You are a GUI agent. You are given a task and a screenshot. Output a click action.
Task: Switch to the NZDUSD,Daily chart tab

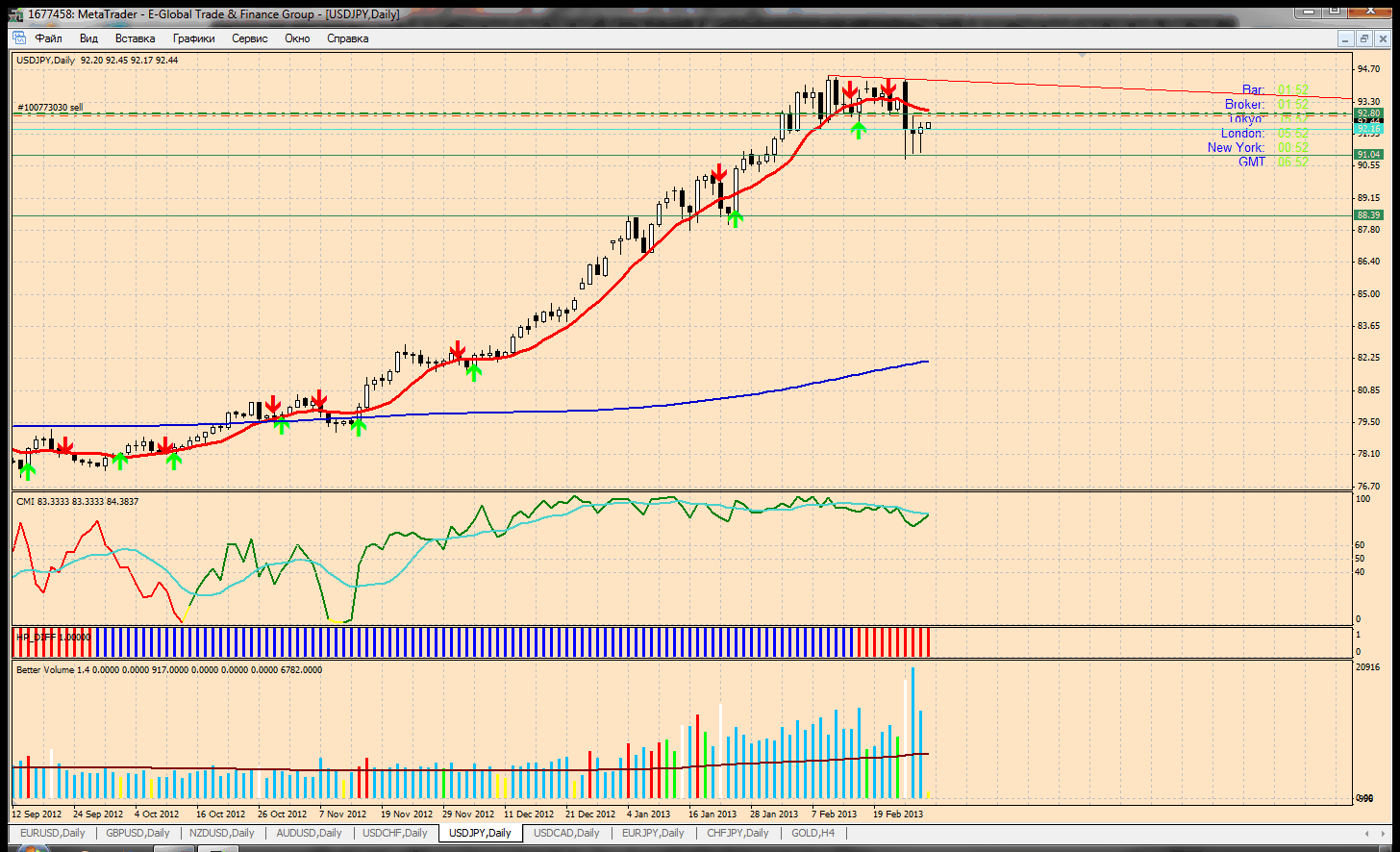(x=222, y=833)
